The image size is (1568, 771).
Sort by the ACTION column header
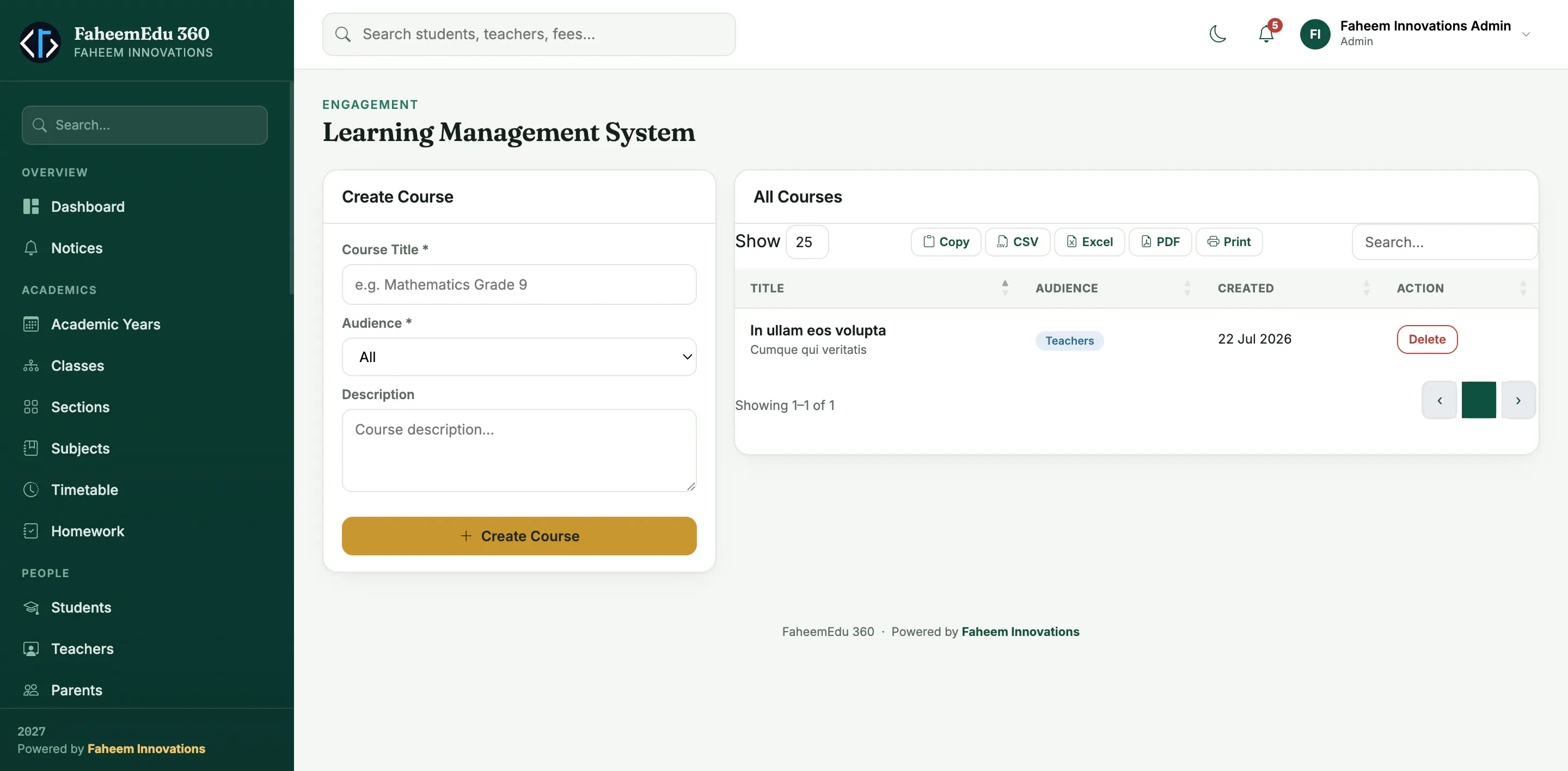(x=1461, y=289)
